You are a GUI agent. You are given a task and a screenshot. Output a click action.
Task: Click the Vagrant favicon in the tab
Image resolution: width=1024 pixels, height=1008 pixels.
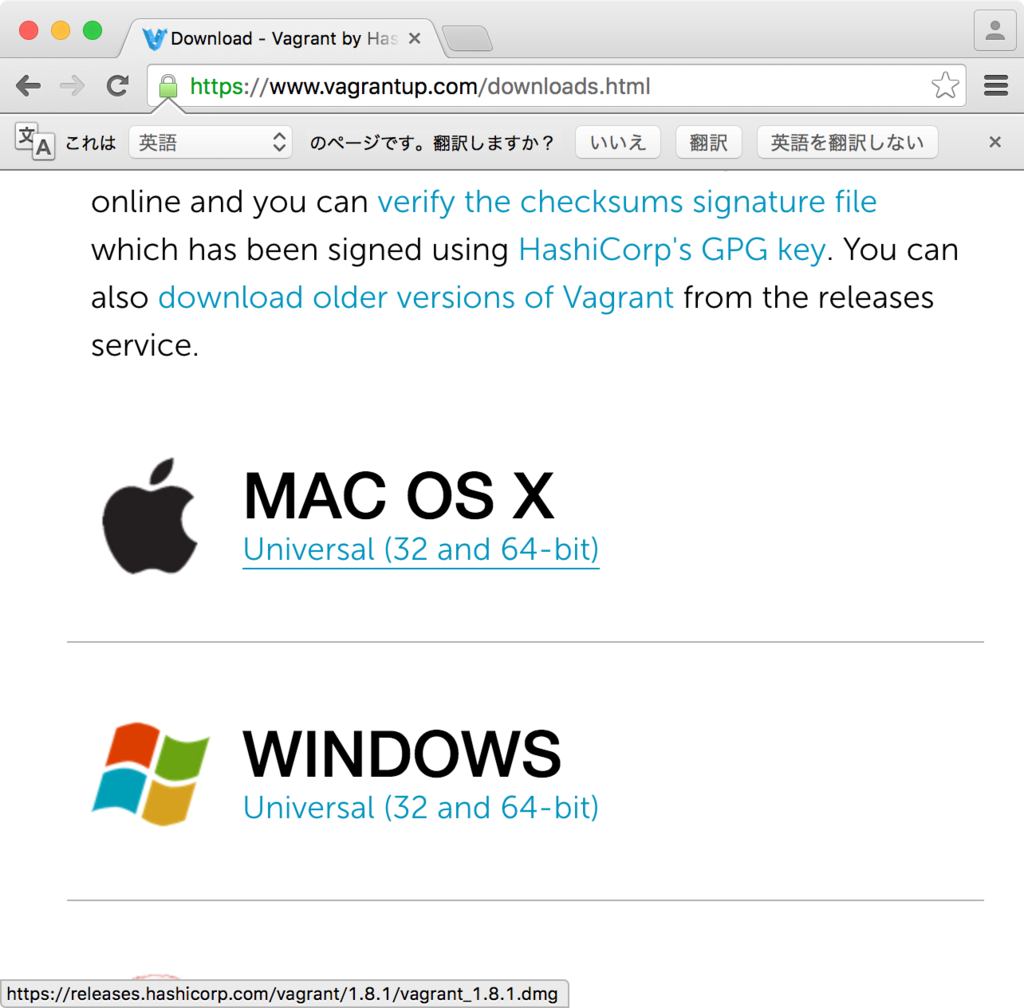point(152,38)
